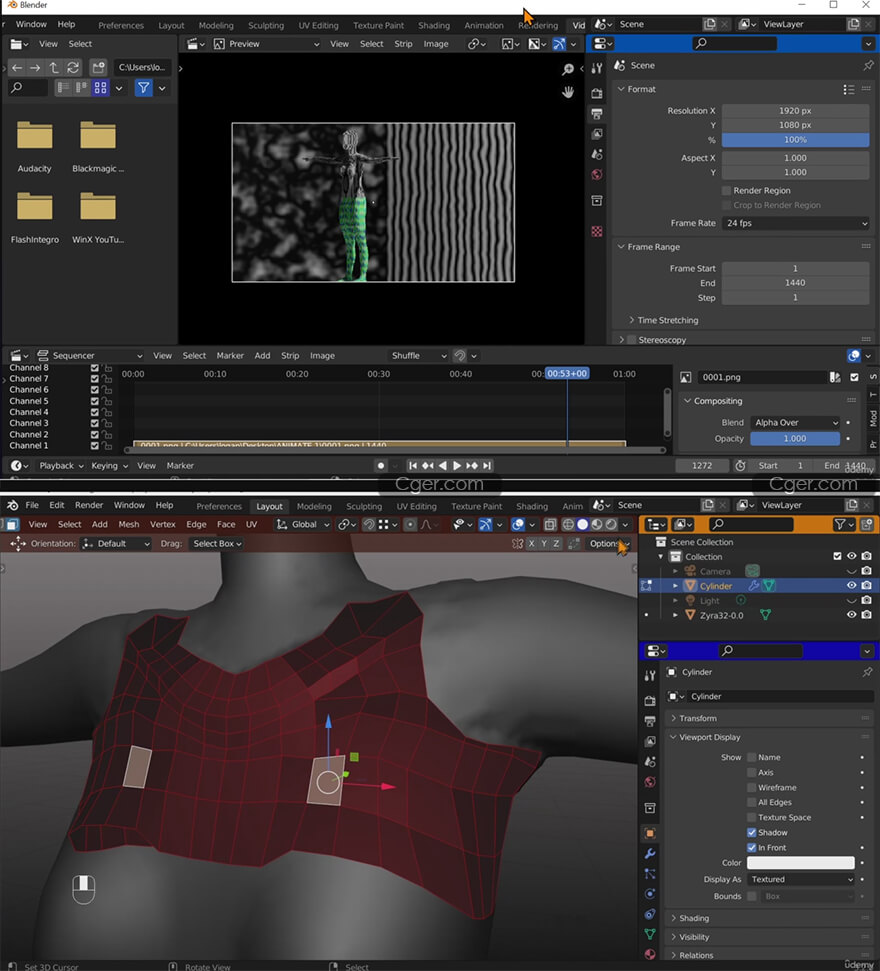Screen dimensions: 880x971
Task: Open Output properties tab in top panel
Action: (x=597, y=114)
